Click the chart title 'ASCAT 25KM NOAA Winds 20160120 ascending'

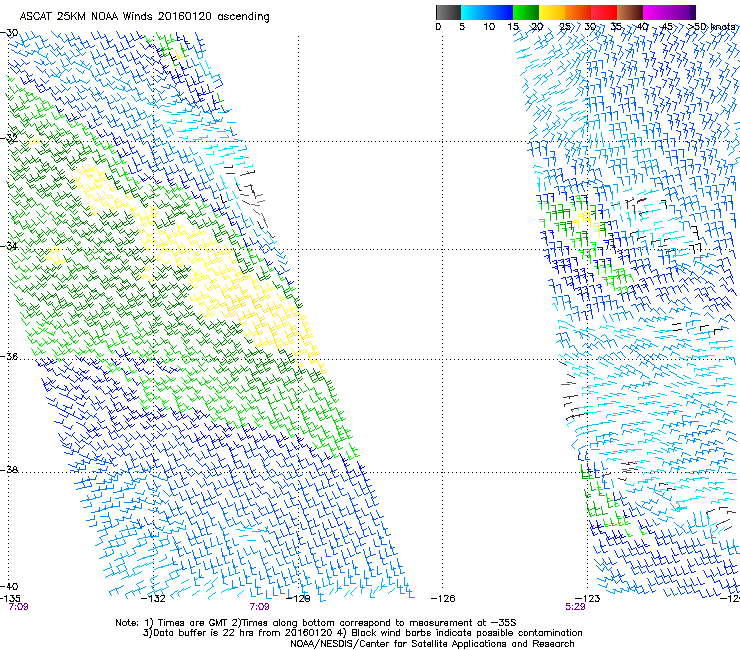click(x=144, y=17)
